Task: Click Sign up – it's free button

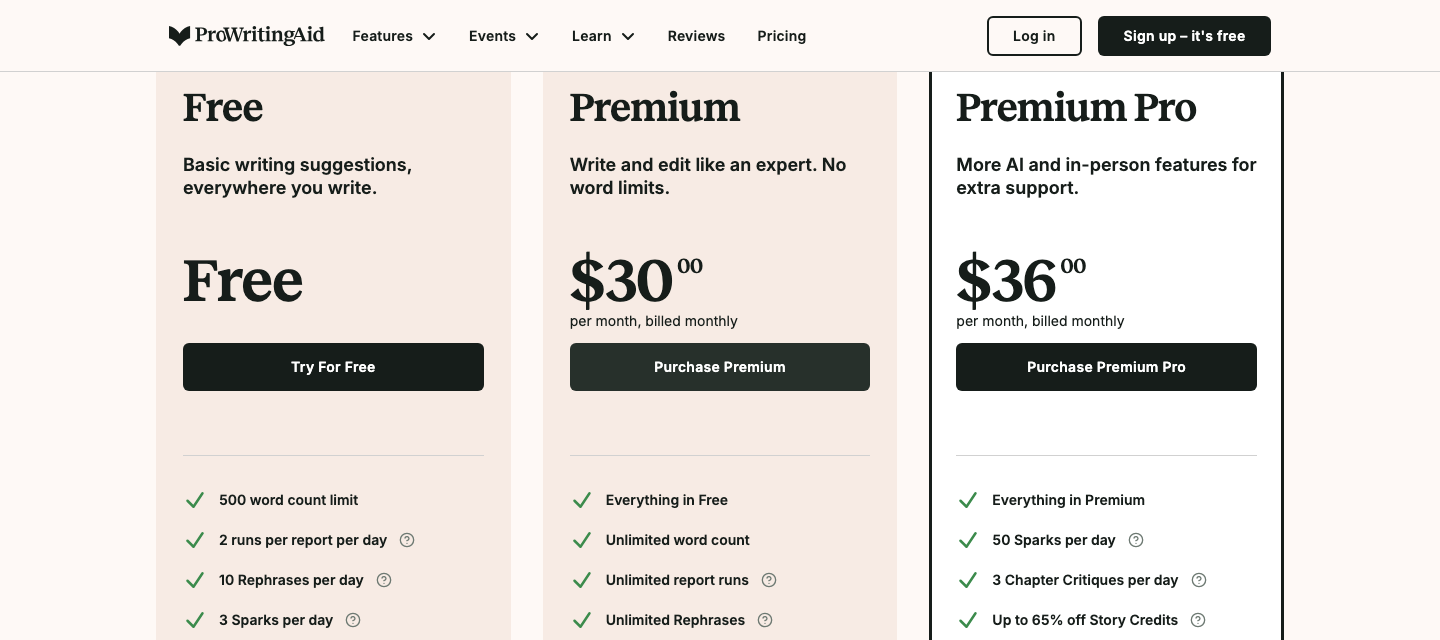Action: click(1184, 36)
